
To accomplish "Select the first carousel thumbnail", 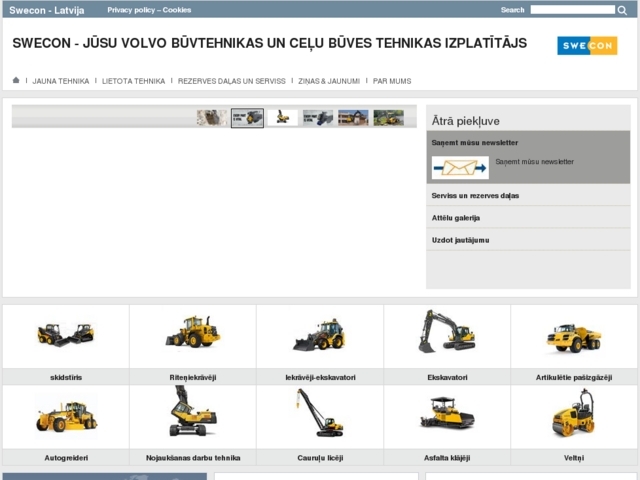I will [x=211, y=118].
